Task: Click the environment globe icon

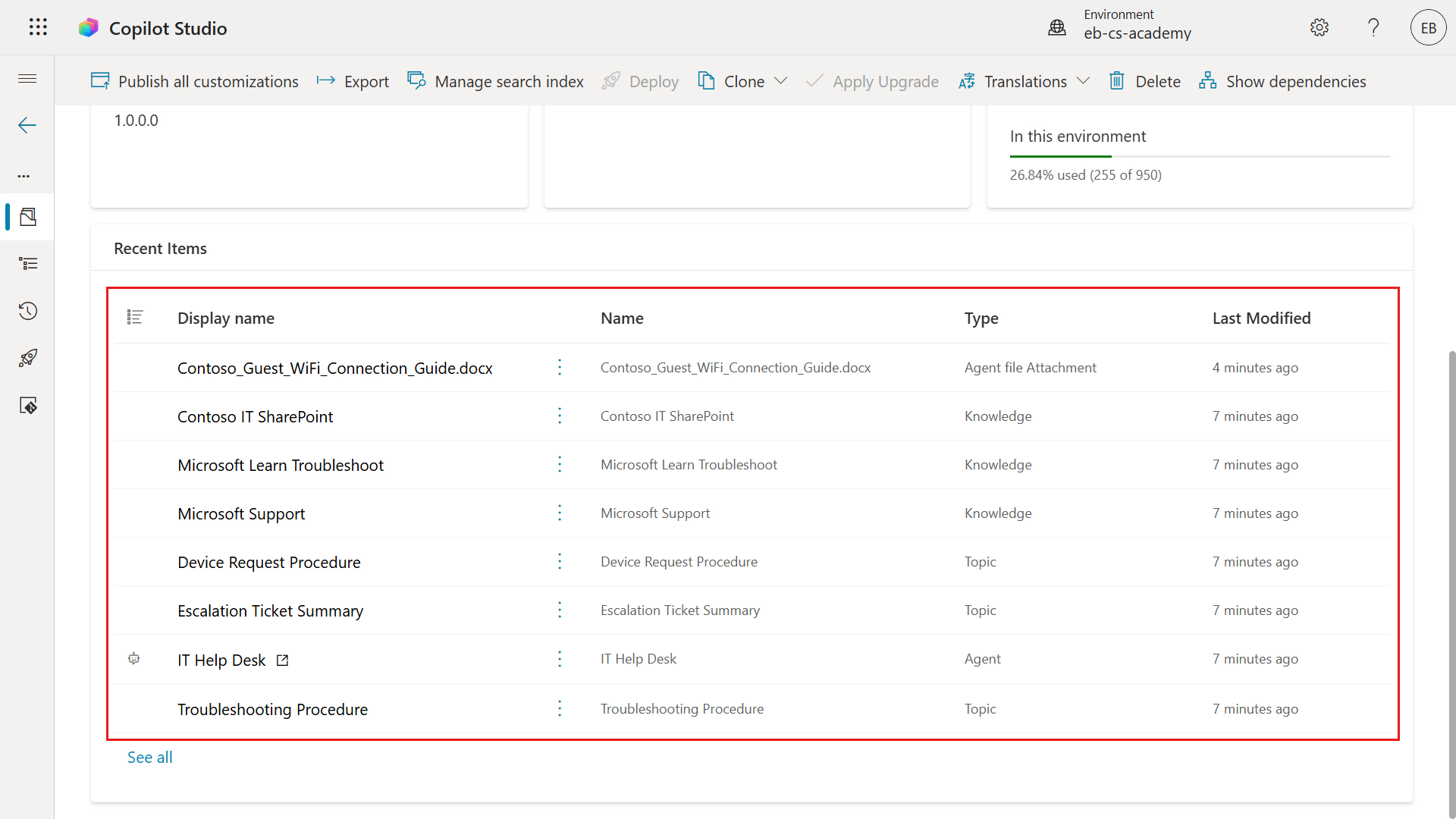Action: tap(1057, 28)
